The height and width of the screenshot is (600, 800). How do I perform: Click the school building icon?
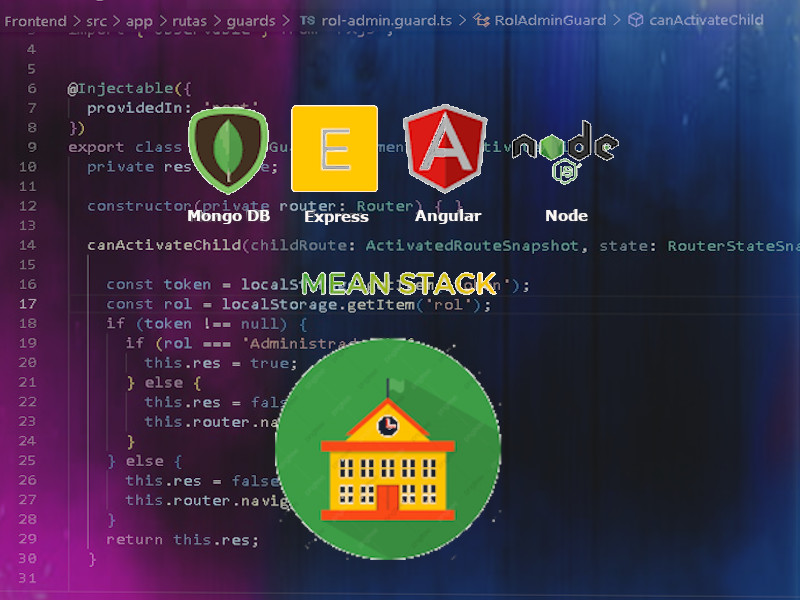point(388,449)
